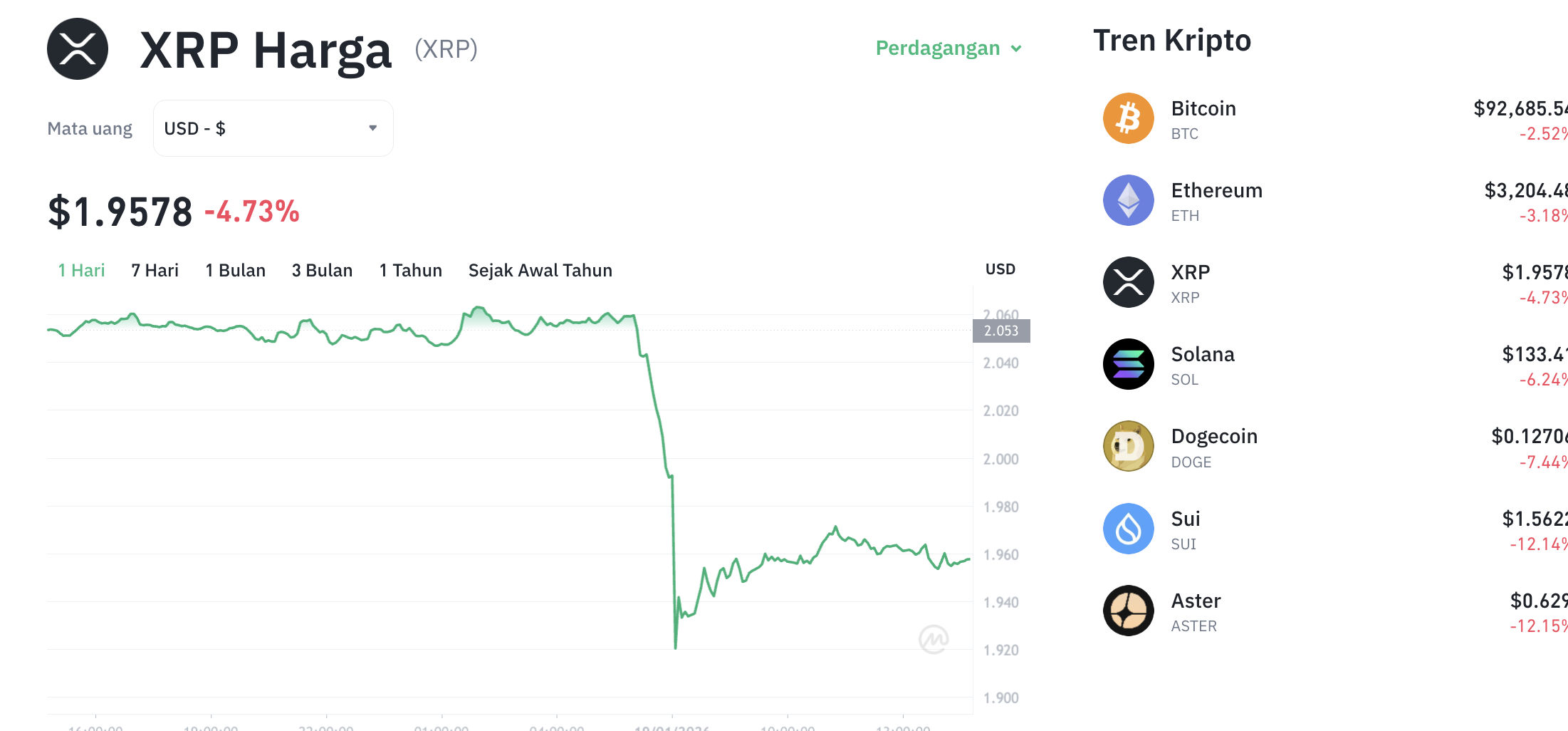Image resolution: width=1568 pixels, height=731 pixels.
Task: Click the Dogecoin icon
Action: click(1127, 446)
